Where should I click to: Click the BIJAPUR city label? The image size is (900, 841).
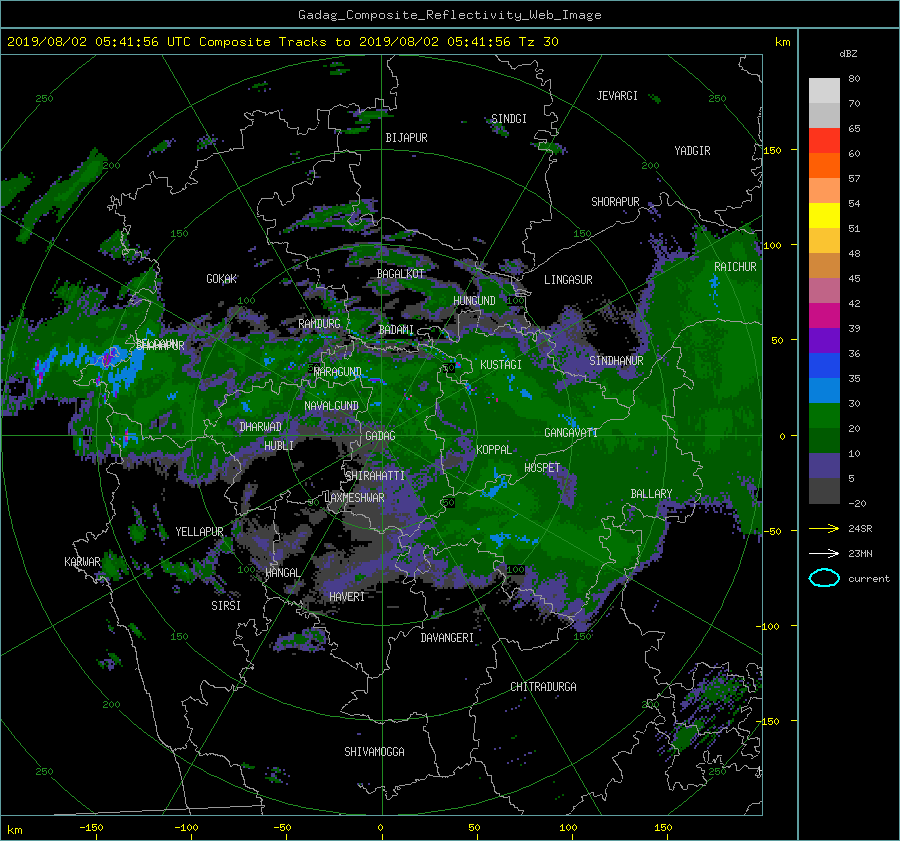pos(406,138)
